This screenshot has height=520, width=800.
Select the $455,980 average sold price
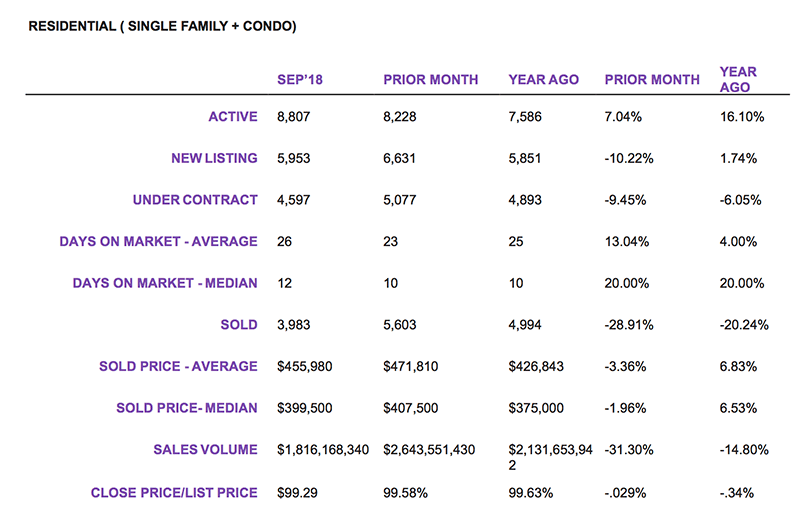(305, 367)
